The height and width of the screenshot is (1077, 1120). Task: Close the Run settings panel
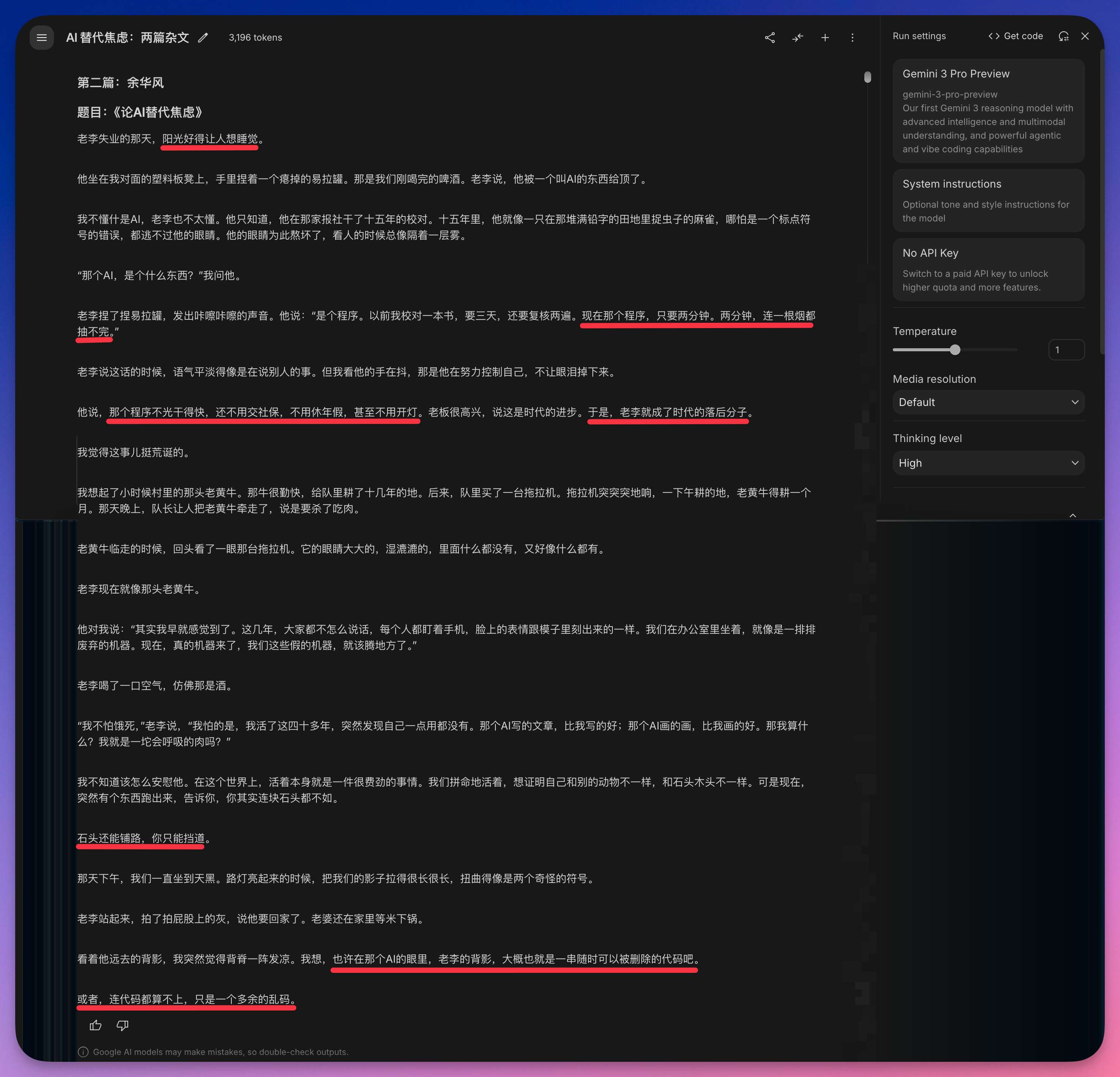(1085, 36)
